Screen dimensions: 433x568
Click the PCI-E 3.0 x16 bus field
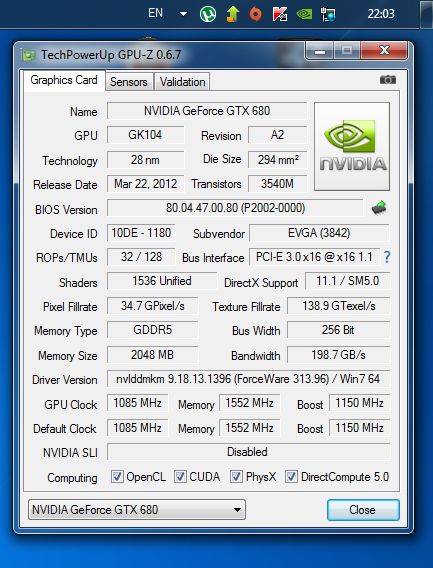click(x=314, y=257)
